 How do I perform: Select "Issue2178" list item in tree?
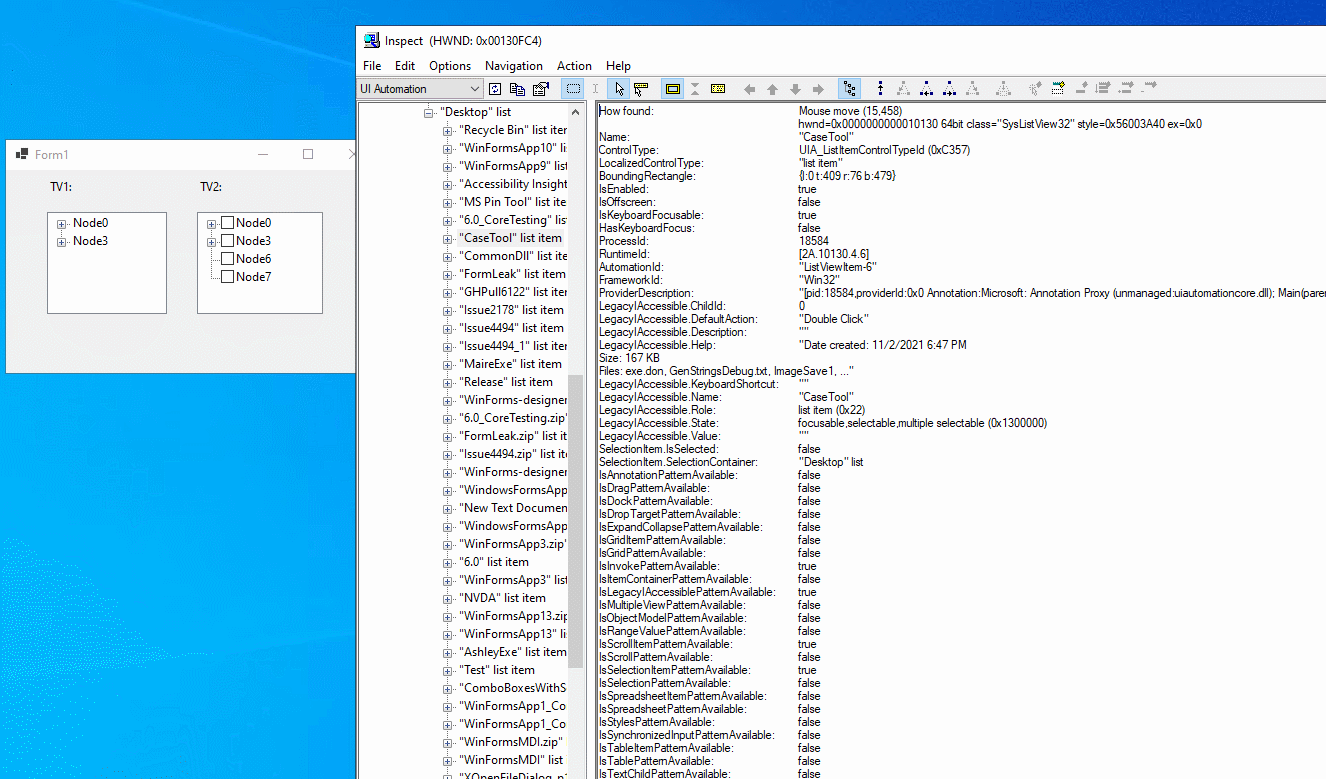511,310
